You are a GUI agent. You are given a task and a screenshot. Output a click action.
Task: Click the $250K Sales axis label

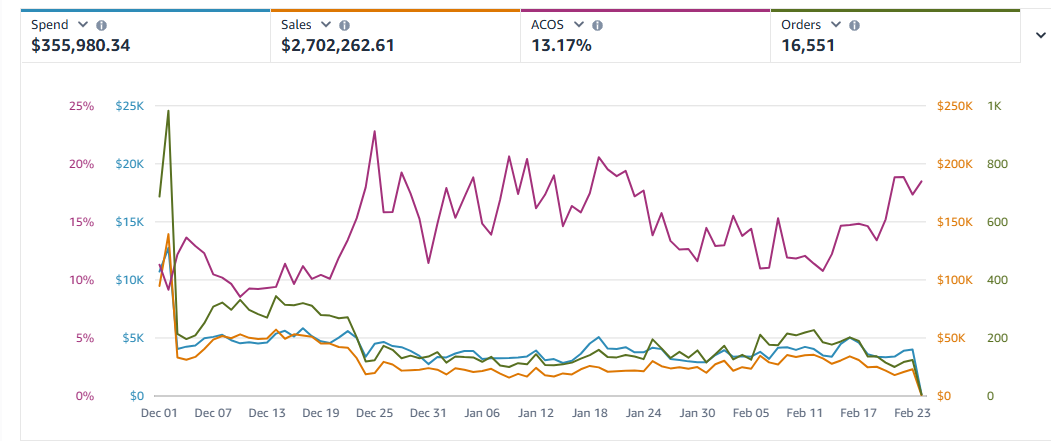coord(954,106)
